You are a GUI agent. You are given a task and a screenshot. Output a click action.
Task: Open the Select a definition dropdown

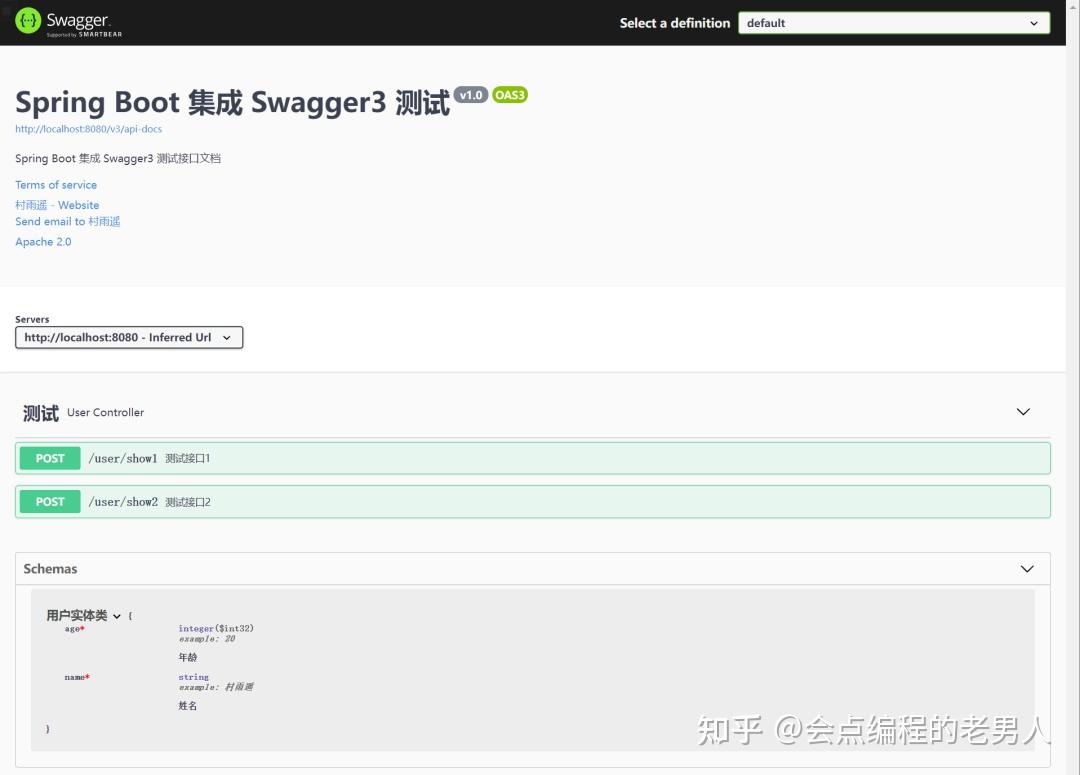pos(893,22)
